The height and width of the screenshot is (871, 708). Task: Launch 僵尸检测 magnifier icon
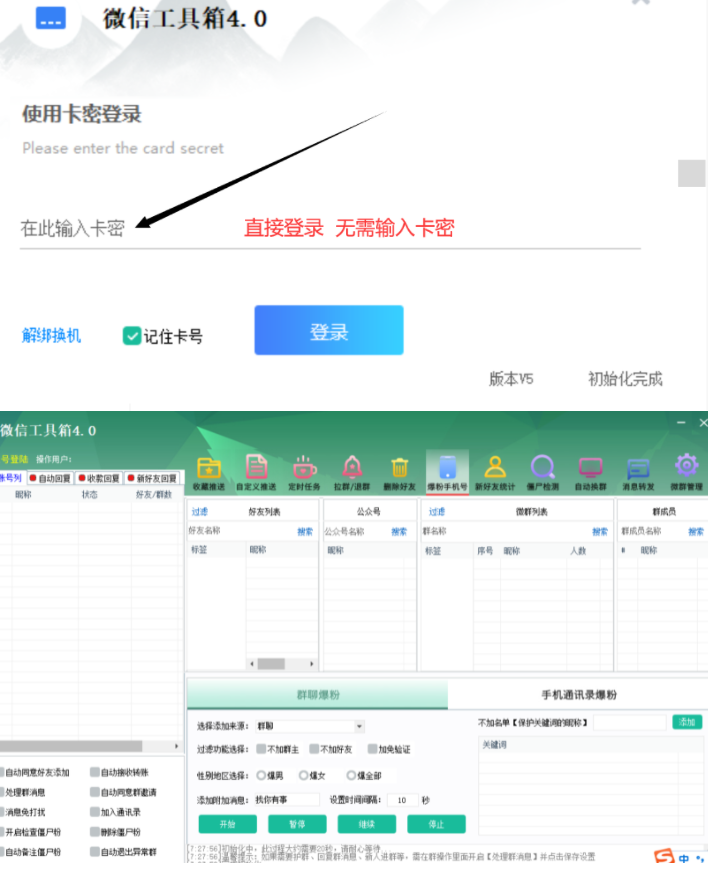(542, 467)
